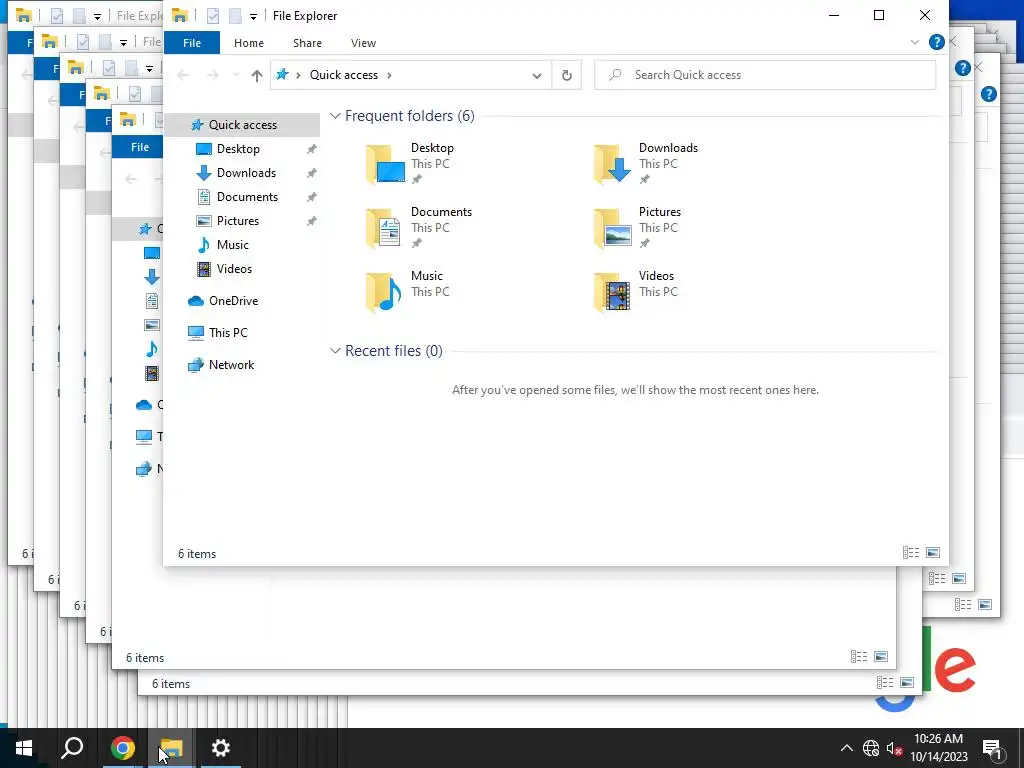
Task: Expand the ribbon using the chevron
Action: pyautogui.click(x=914, y=42)
